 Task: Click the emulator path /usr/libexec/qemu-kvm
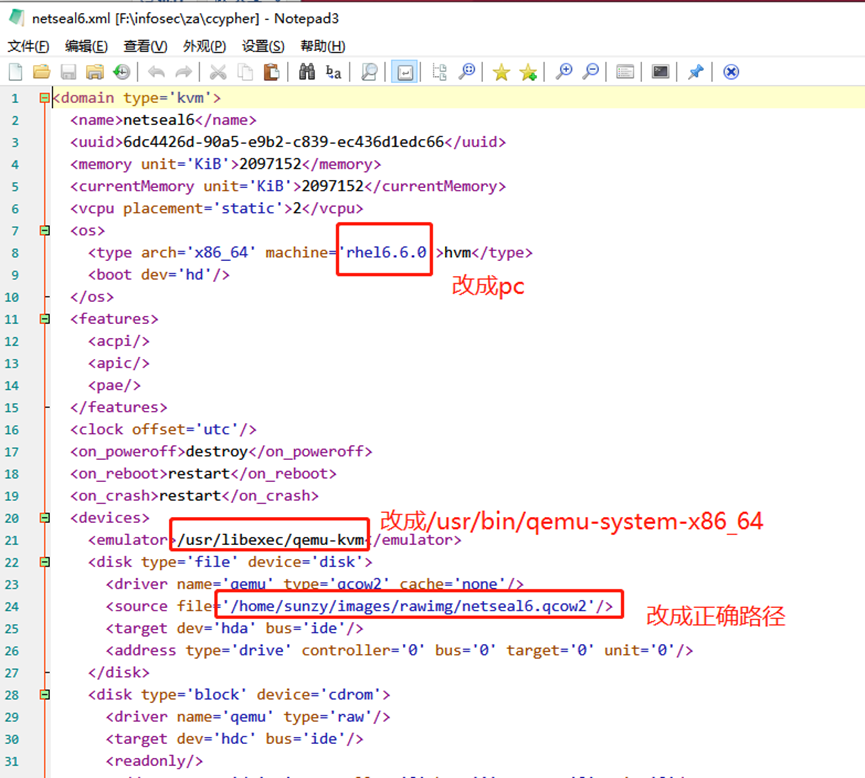pos(270,540)
